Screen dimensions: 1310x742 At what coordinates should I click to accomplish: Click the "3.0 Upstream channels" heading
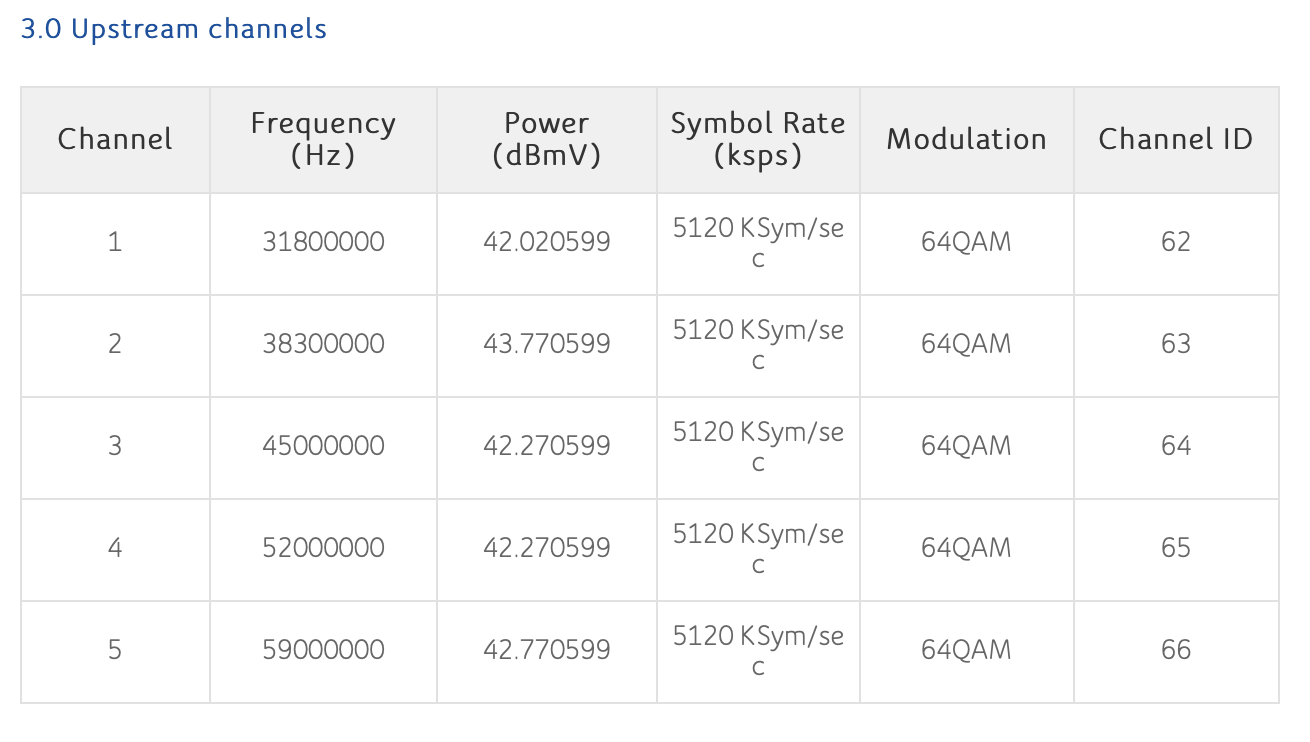tap(174, 29)
